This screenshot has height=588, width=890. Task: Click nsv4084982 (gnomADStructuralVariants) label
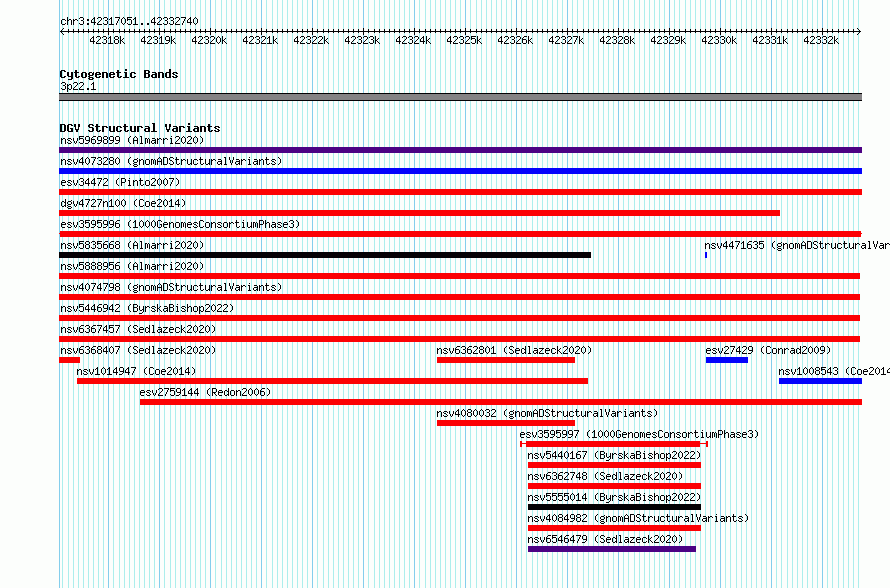(x=638, y=518)
